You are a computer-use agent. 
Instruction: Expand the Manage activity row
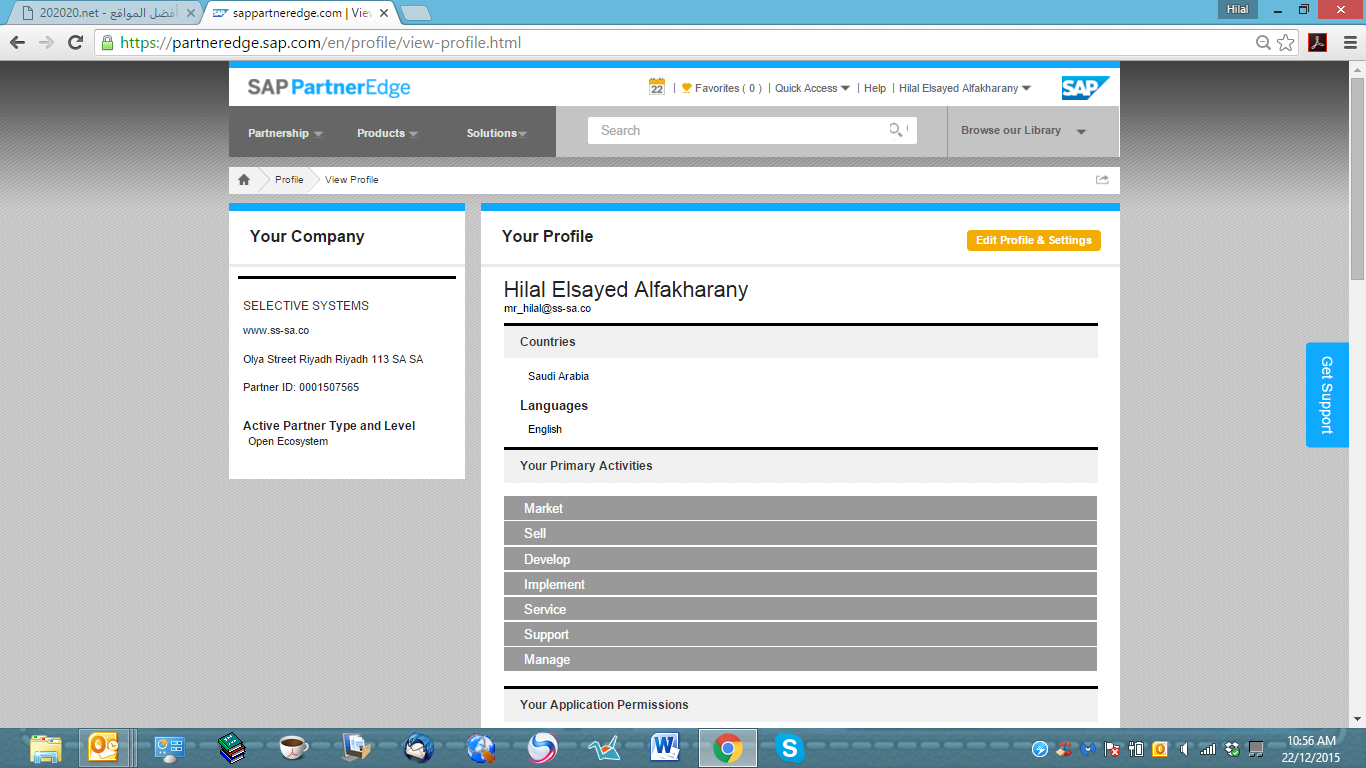[x=800, y=659]
